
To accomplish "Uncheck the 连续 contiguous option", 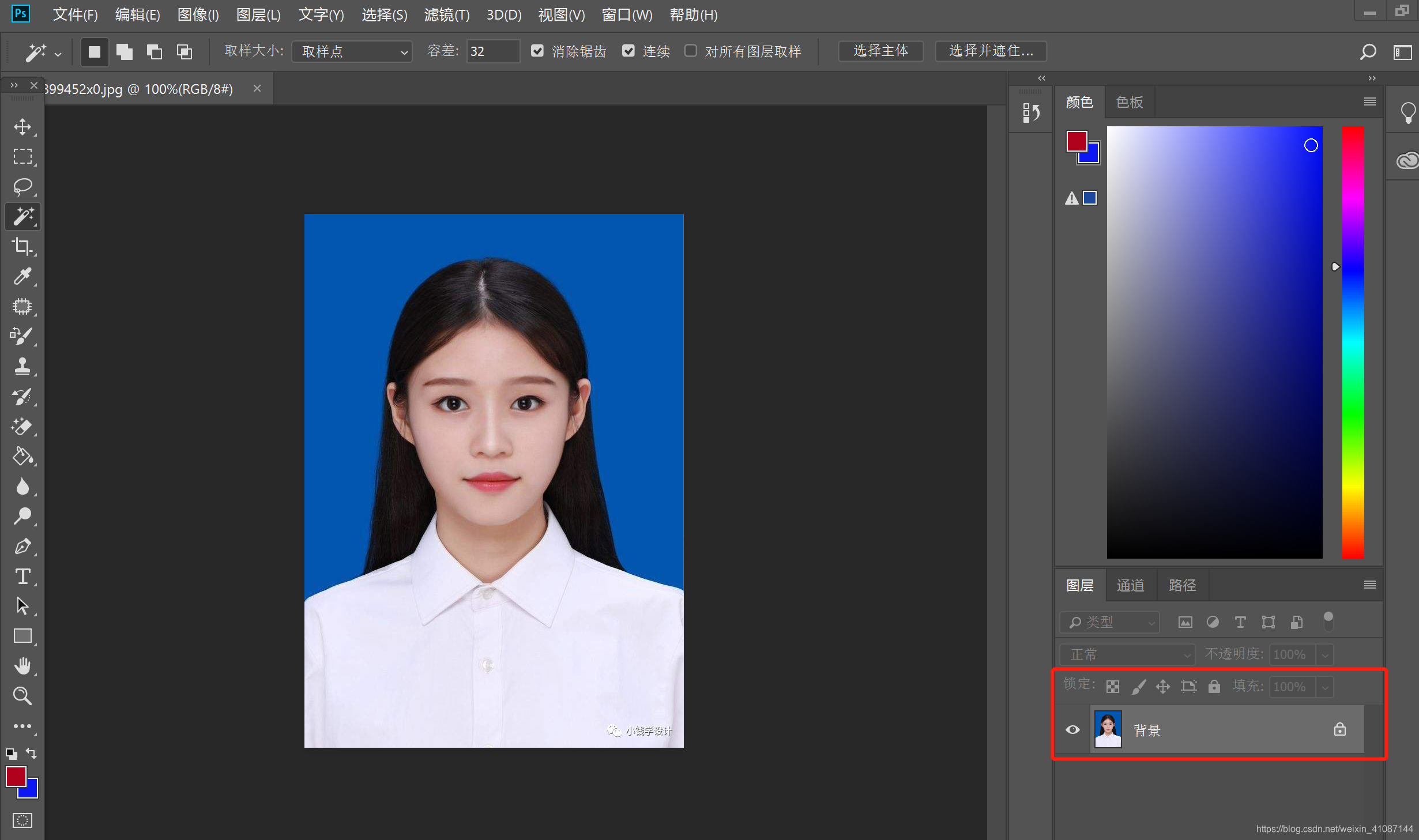I will pyautogui.click(x=628, y=51).
